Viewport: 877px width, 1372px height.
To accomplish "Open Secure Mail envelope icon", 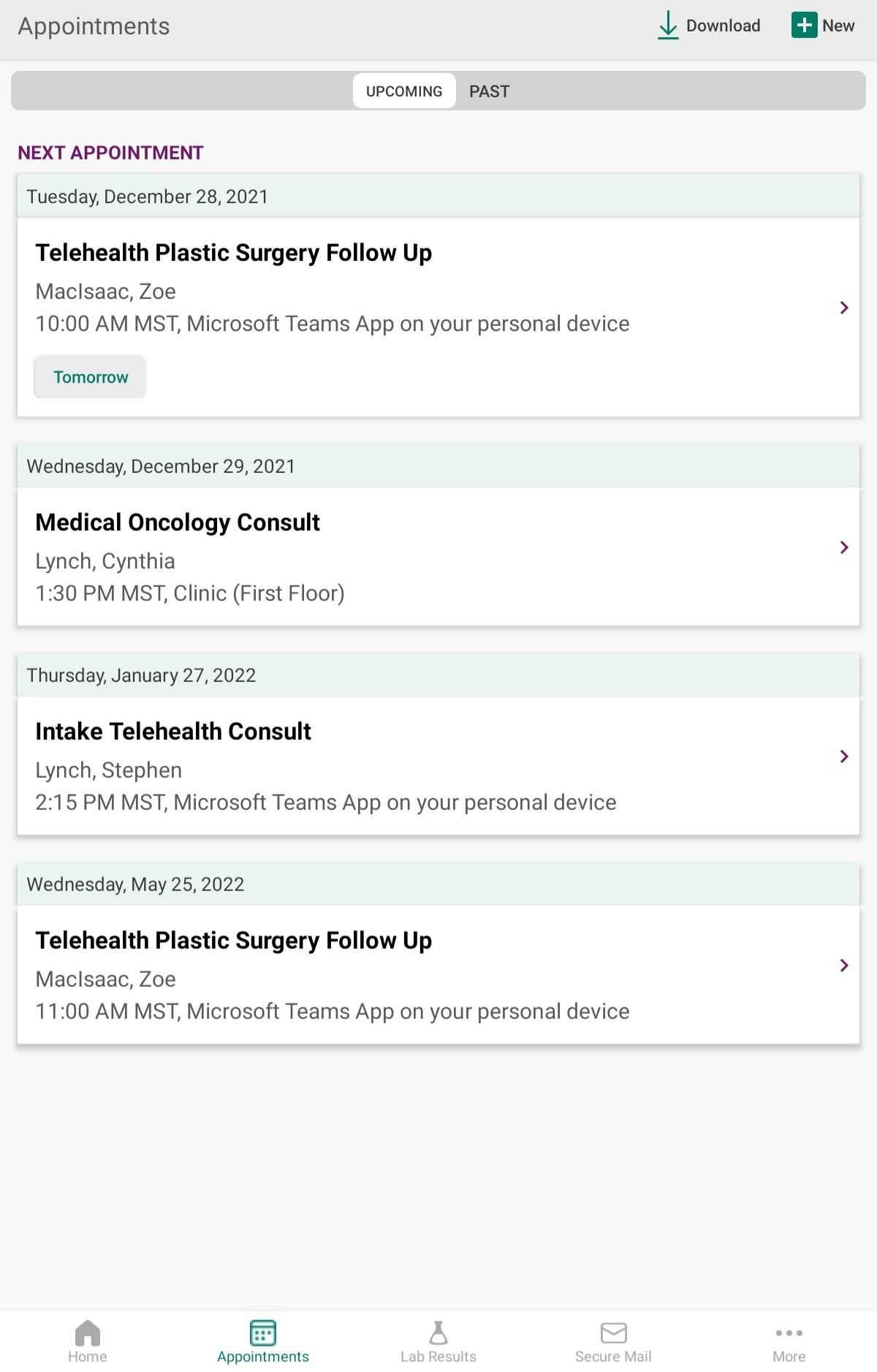I will coord(614,1333).
